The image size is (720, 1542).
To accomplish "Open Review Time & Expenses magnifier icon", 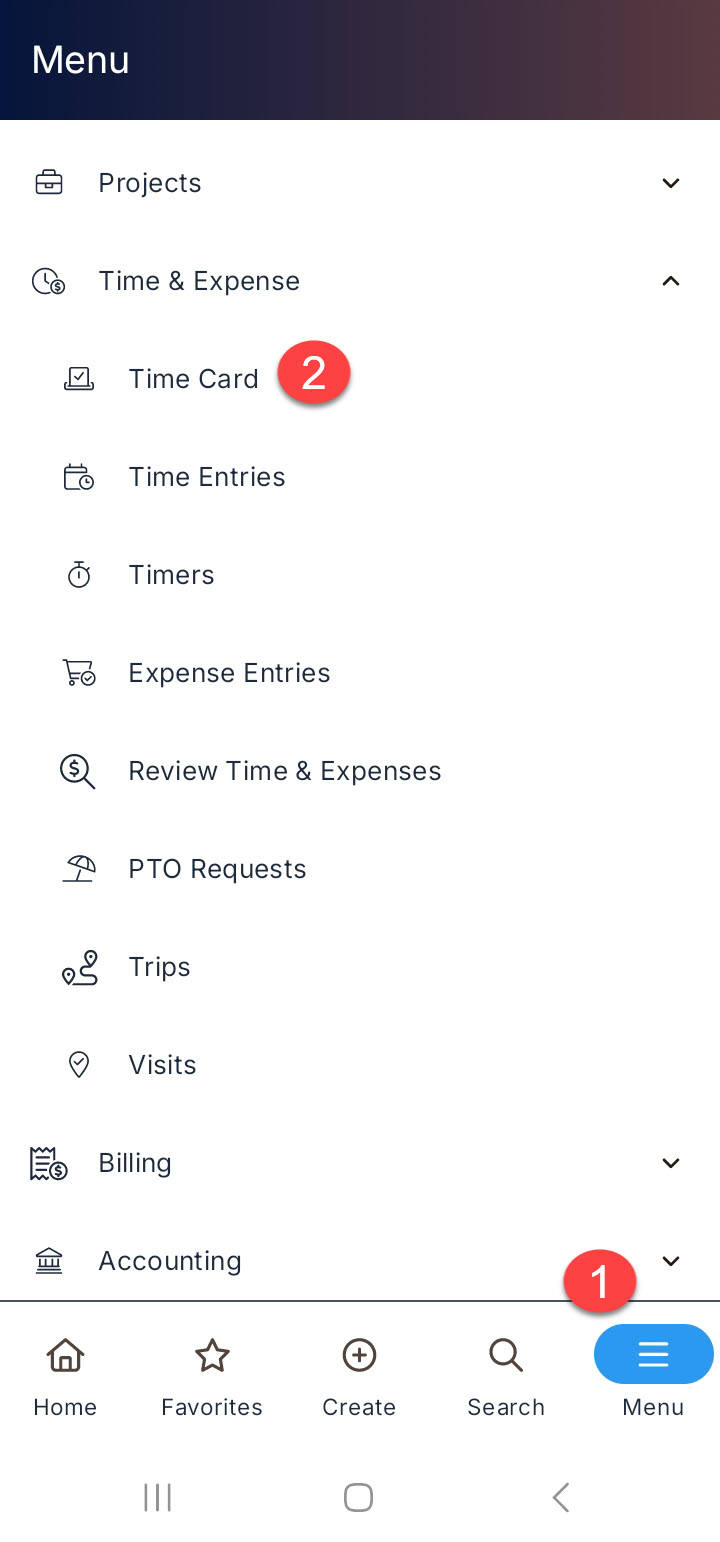I will click(77, 771).
